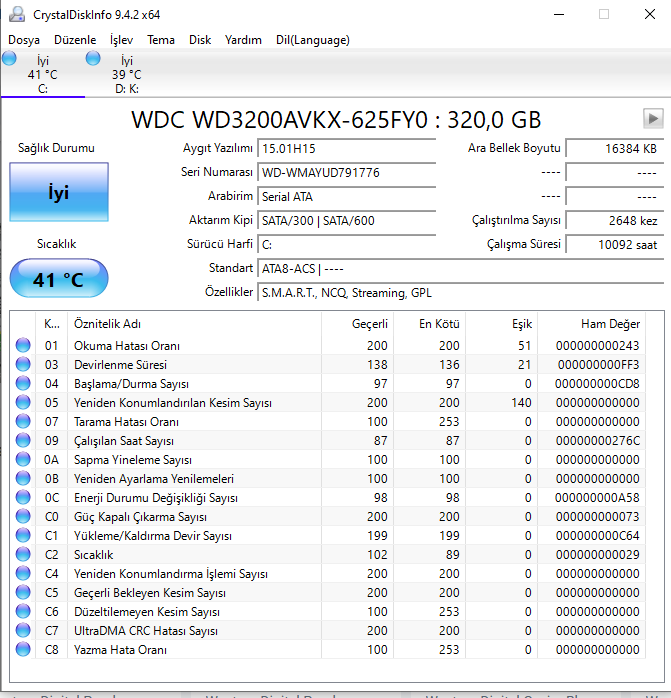Click the İyi health status button
The height and width of the screenshot is (698, 671).
(59, 192)
